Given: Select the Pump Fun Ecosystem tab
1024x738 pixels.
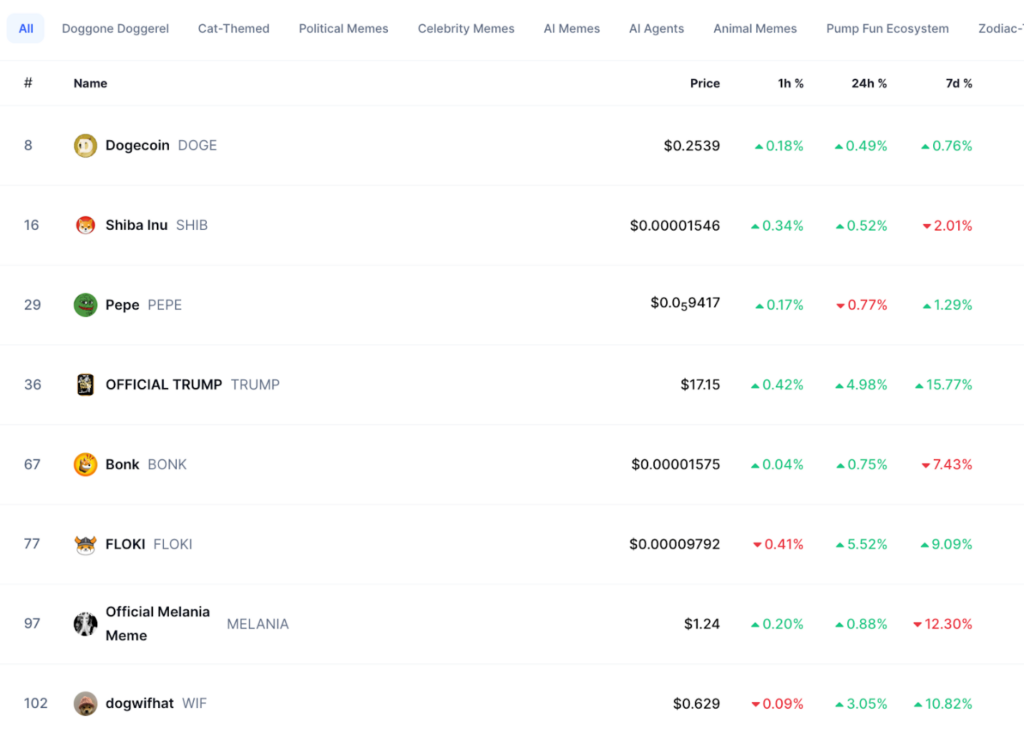Looking at the screenshot, I should point(887,29).
